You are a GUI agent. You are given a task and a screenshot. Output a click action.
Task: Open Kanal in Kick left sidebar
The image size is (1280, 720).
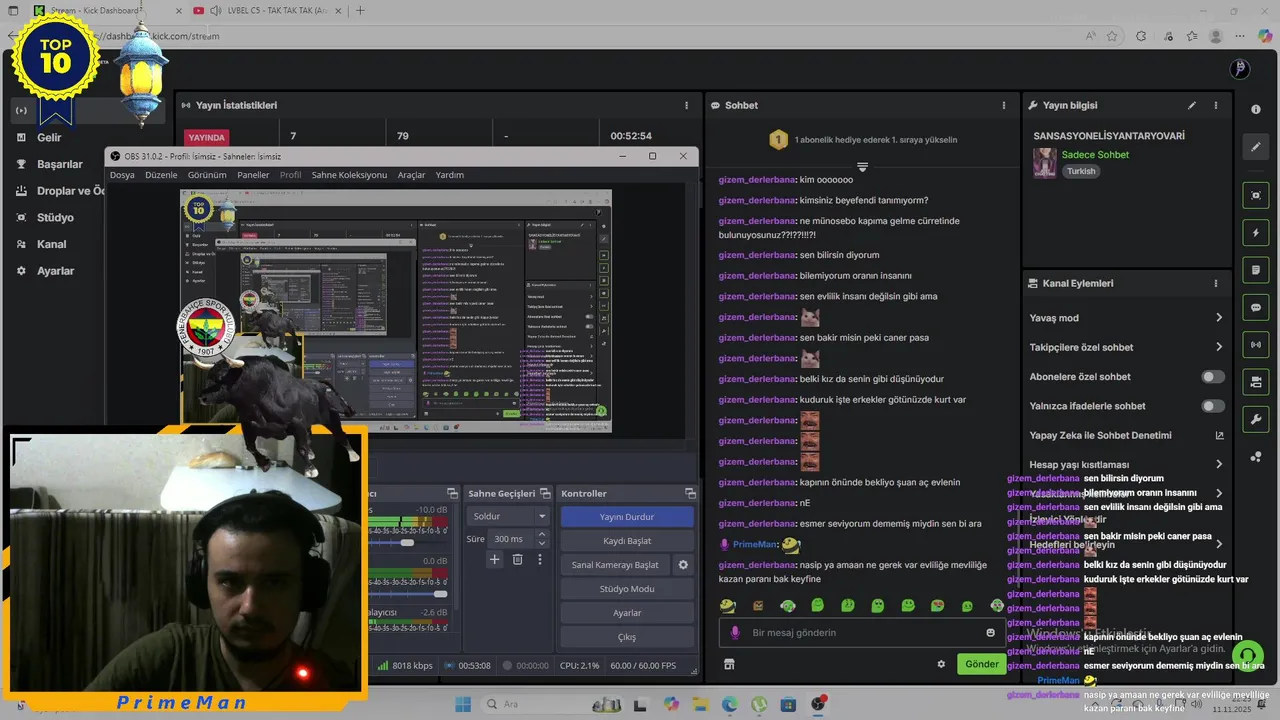[x=52, y=244]
